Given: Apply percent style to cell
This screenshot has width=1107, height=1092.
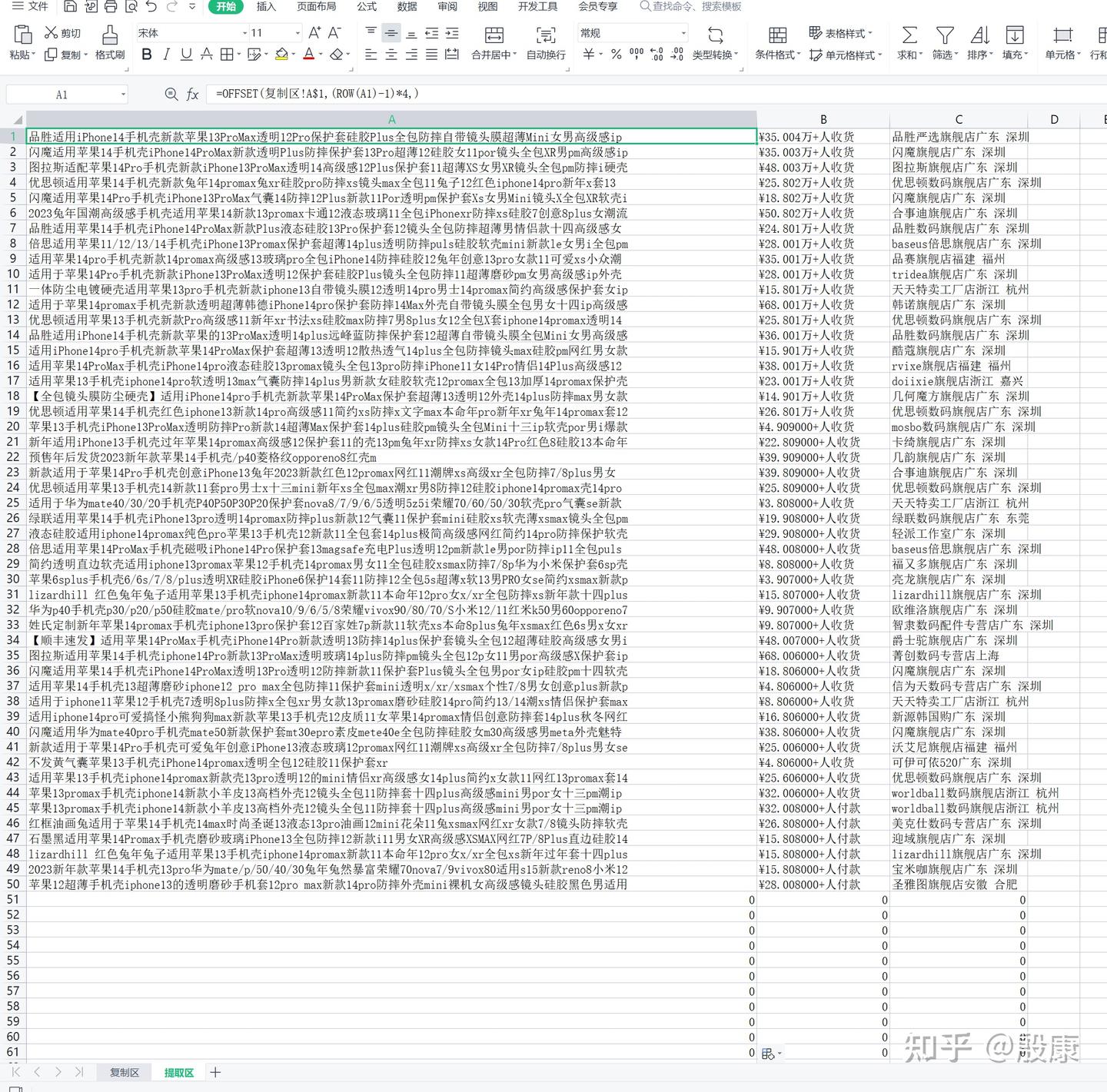Looking at the screenshot, I should (616, 55).
